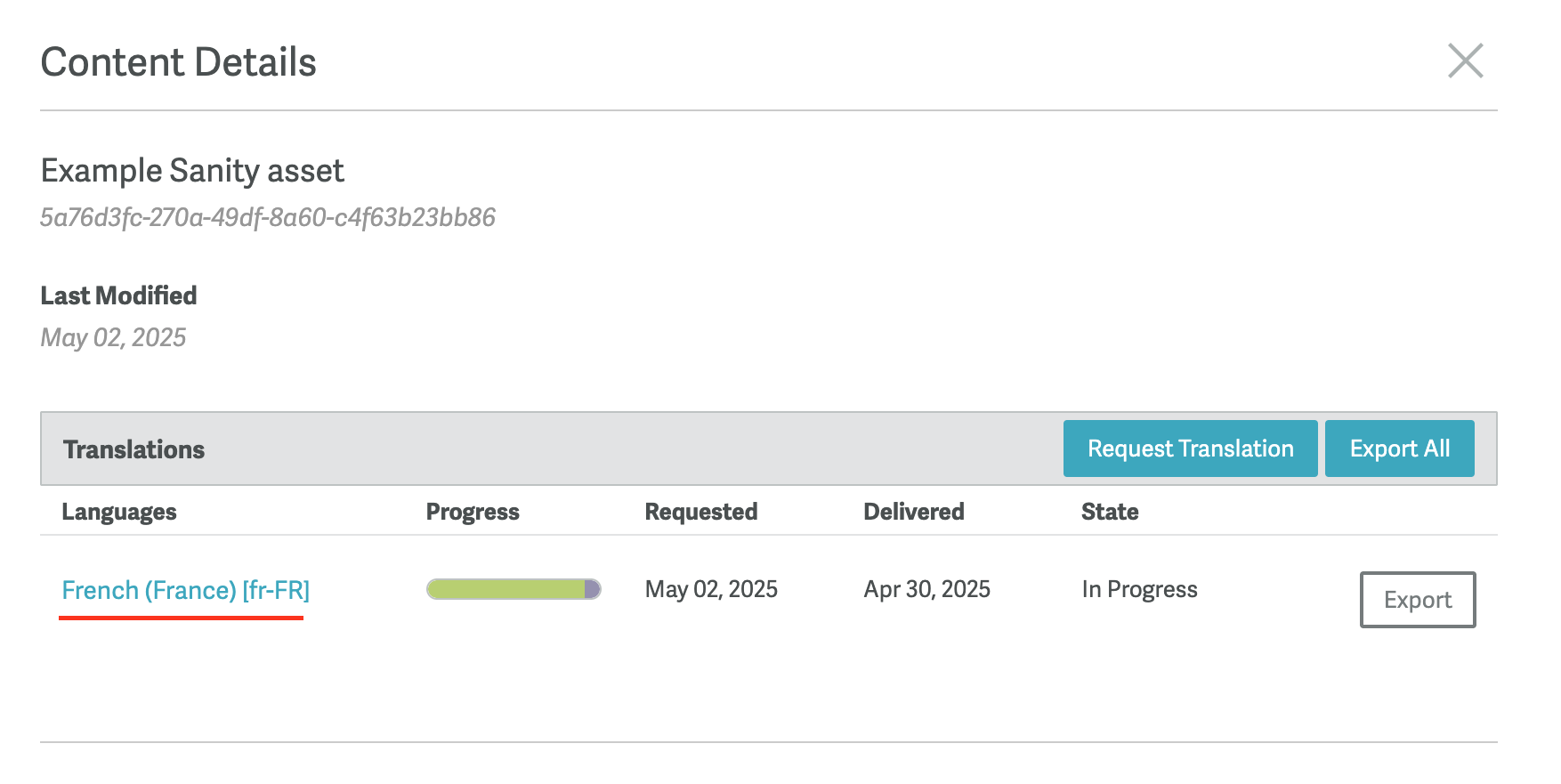The height and width of the screenshot is (784, 1561).
Task: Click the Last Modified label
Action: [118, 295]
